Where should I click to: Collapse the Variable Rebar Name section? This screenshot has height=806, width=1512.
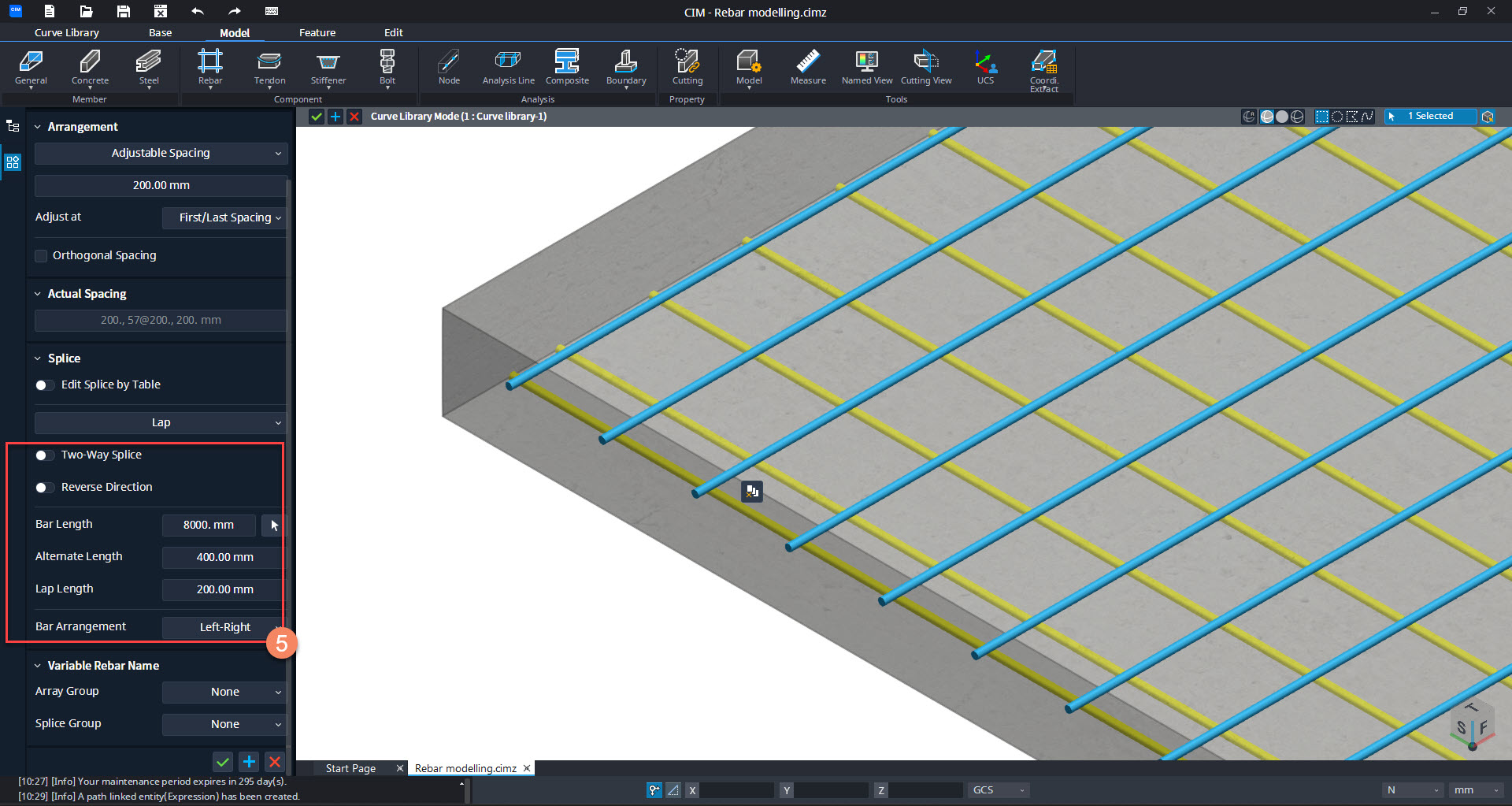[x=37, y=666]
